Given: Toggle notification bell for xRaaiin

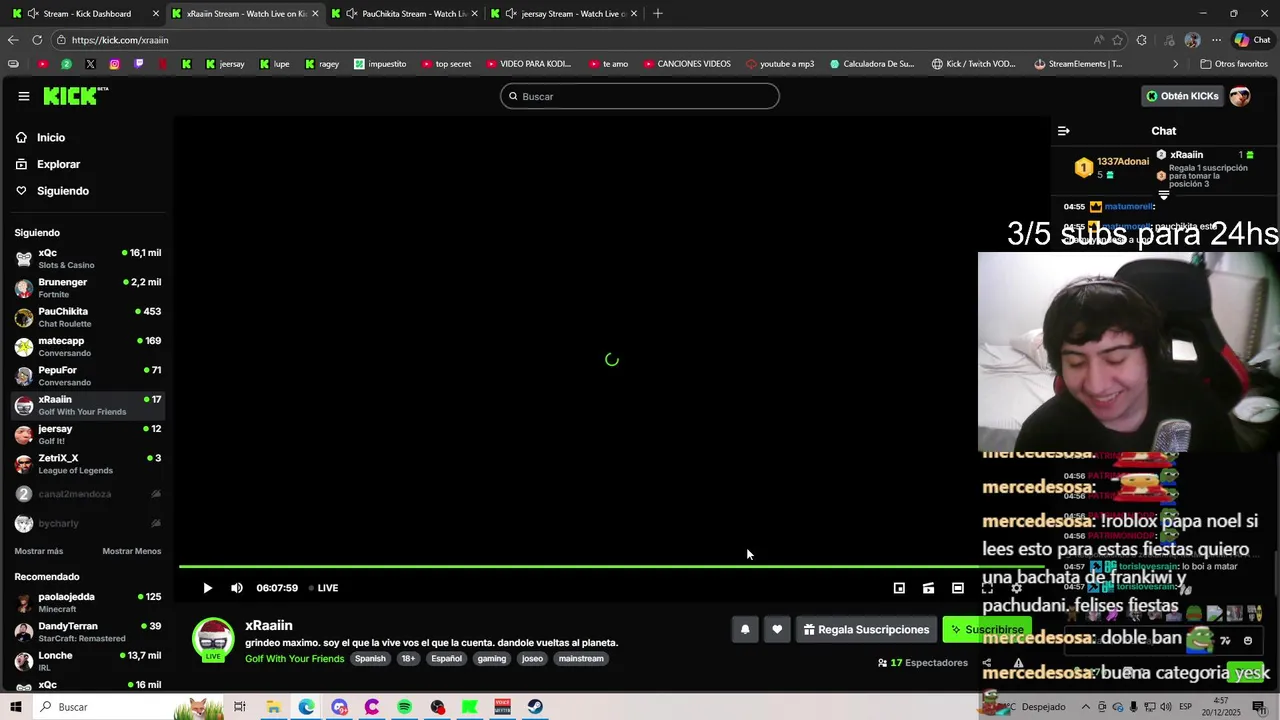Looking at the screenshot, I should tap(745, 629).
